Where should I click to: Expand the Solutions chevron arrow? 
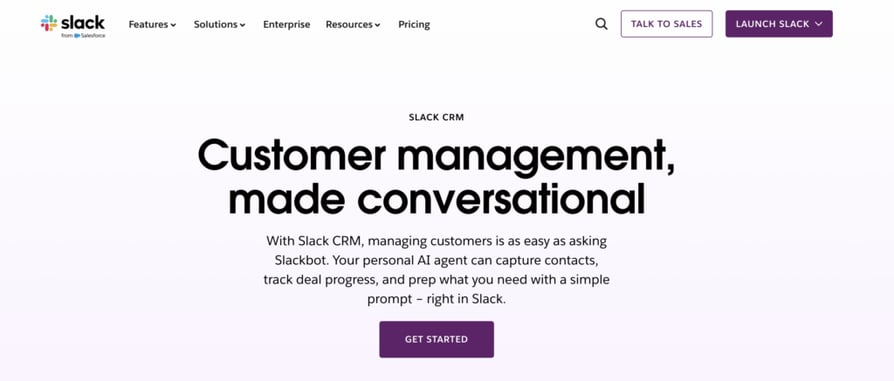[x=242, y=25]
